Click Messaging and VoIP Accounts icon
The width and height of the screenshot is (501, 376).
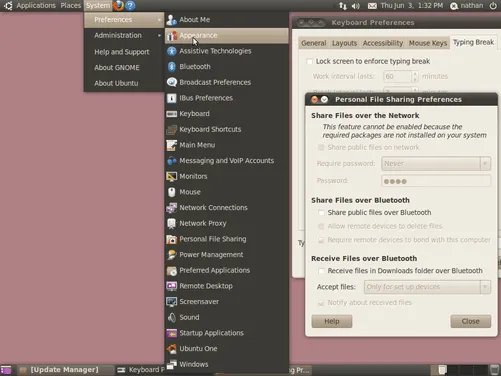coord(171,161)
